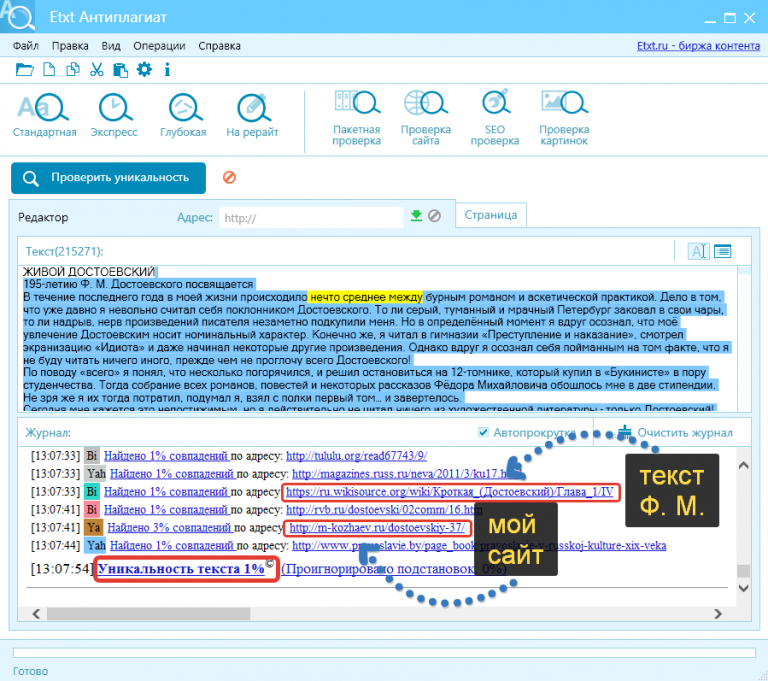Show program info with the 'i' icon
The height and width of the screenshot is (681, 768).
tap(168, 70)
